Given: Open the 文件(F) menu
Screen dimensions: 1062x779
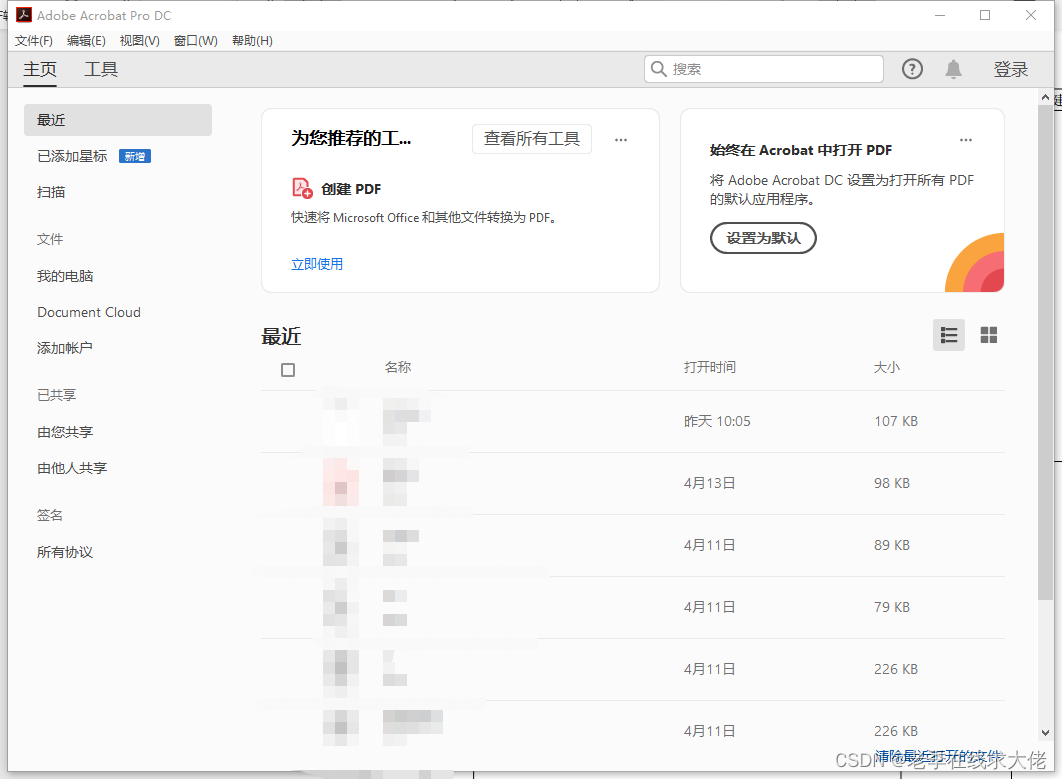Looking at the screenshot, I should click(x=34, y=41).
